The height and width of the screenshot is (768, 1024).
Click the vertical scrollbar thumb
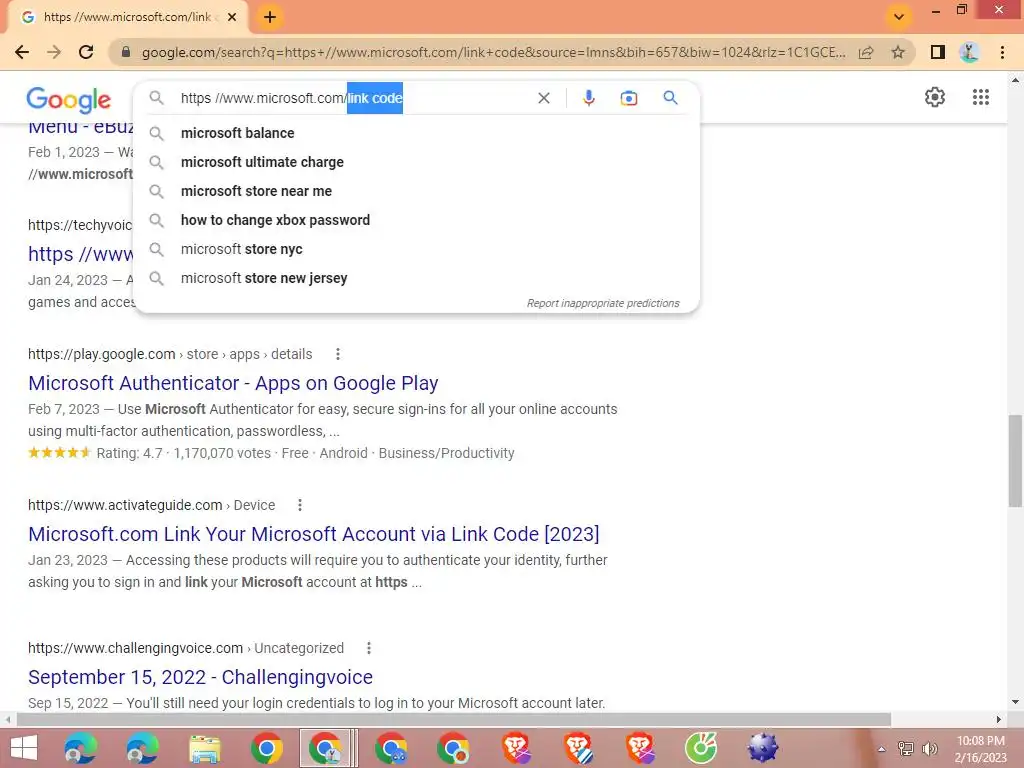(x=1015, y=460)
